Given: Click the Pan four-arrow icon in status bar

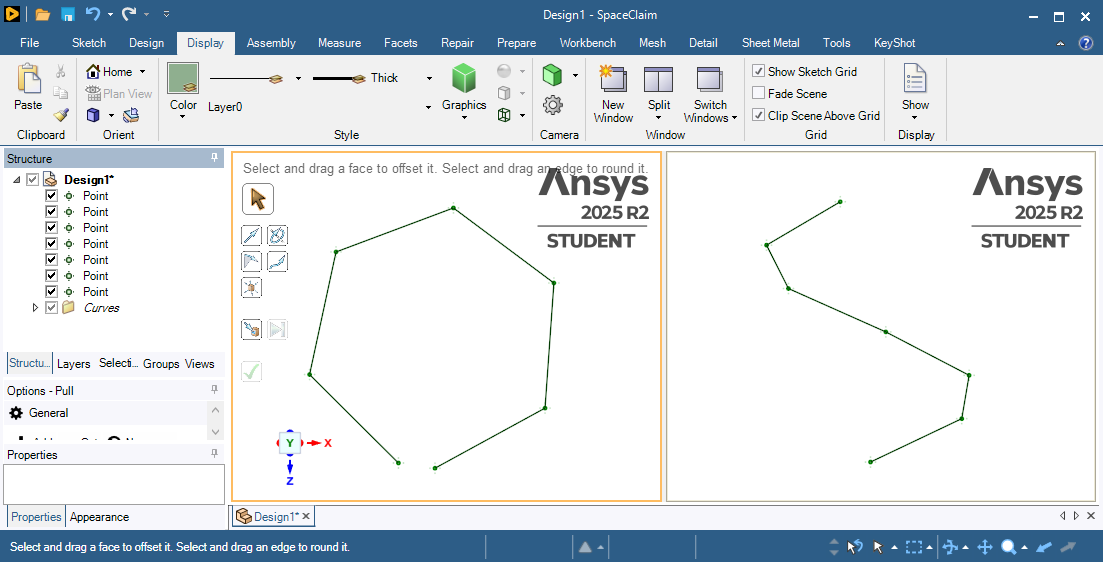Looking at the screenshot, I should (x=985, y=547).
